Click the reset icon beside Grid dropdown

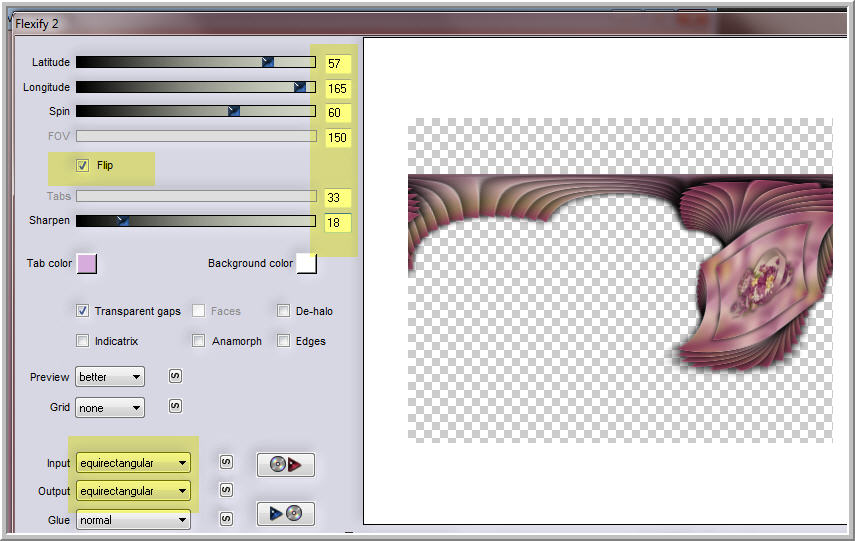pyautogui.click(x=175, y=406)
